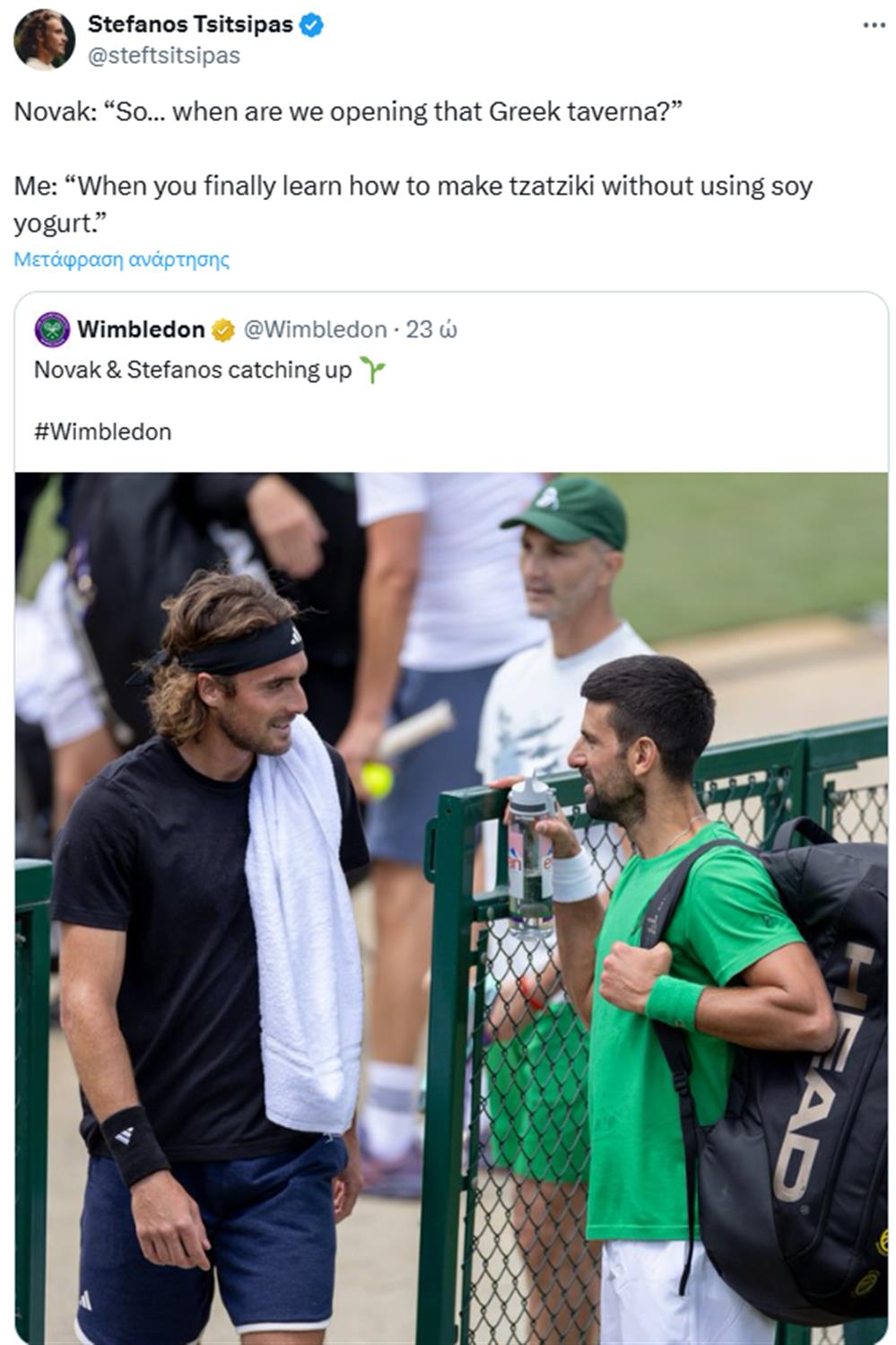896x1345 pixels.
Task: Click the white towel in the photo
Action: [x=300, y=942]
